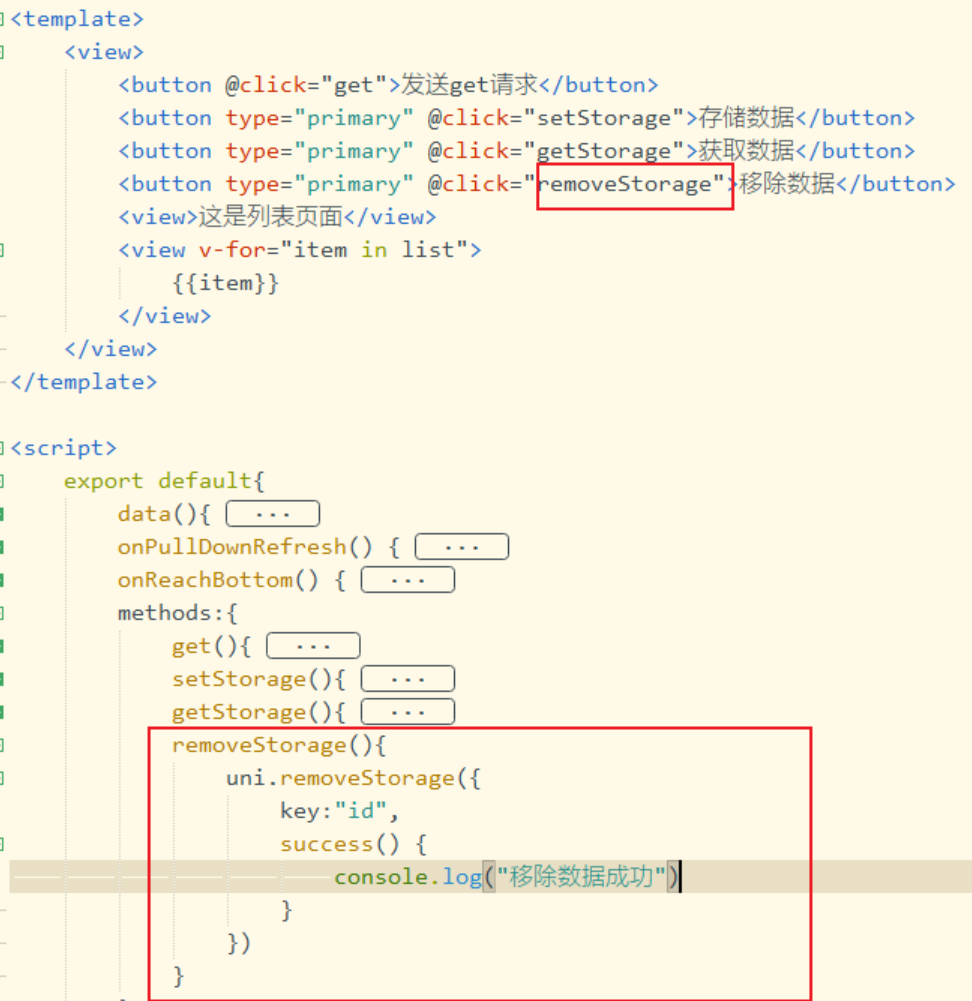
Task: Expand collapsed get() method block
Action: point(313,646)
